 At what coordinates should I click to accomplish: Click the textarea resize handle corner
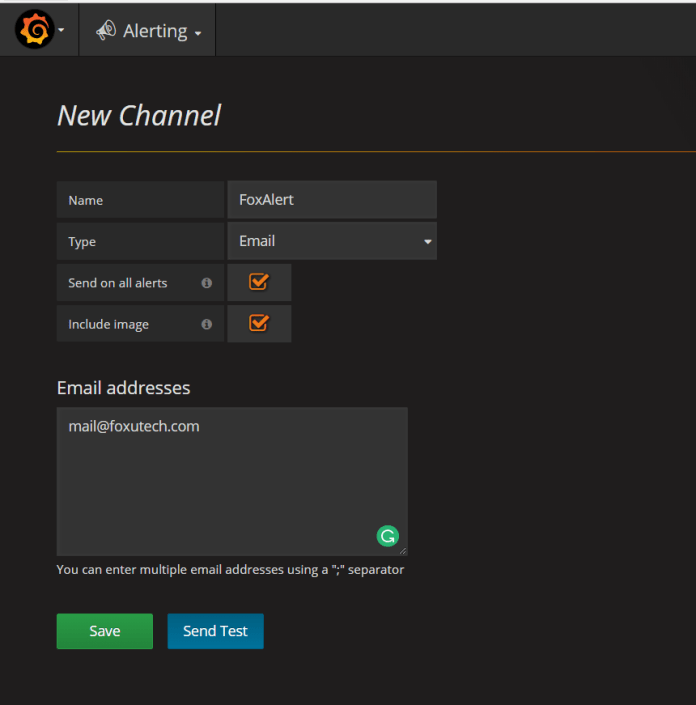pos(403,551)
